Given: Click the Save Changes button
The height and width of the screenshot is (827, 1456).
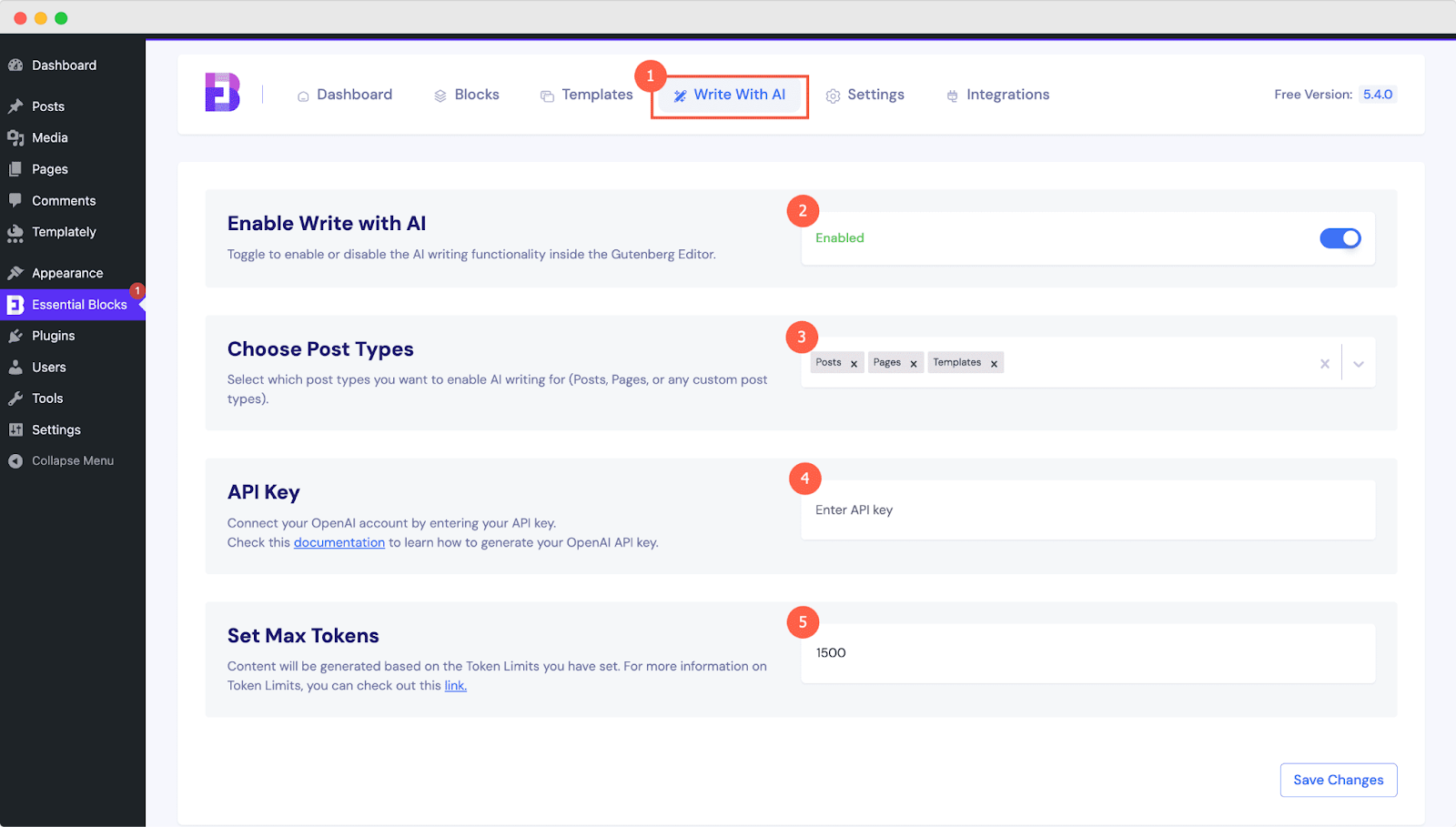Looking at the screenshot, I should [1339, 780].
